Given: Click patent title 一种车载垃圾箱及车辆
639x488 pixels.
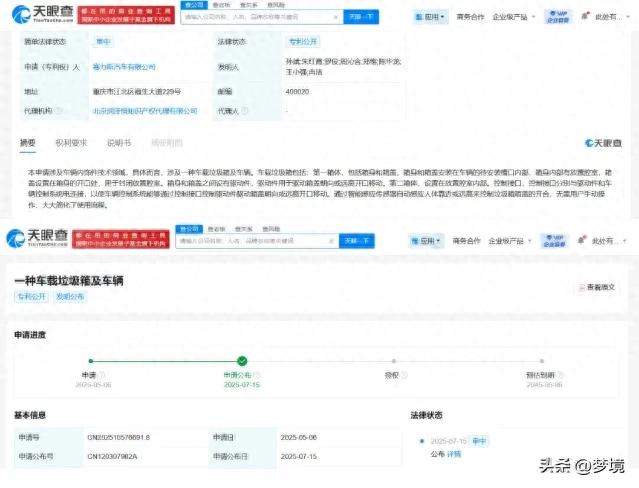Looking at the screenshot, I should coord(69,281).
